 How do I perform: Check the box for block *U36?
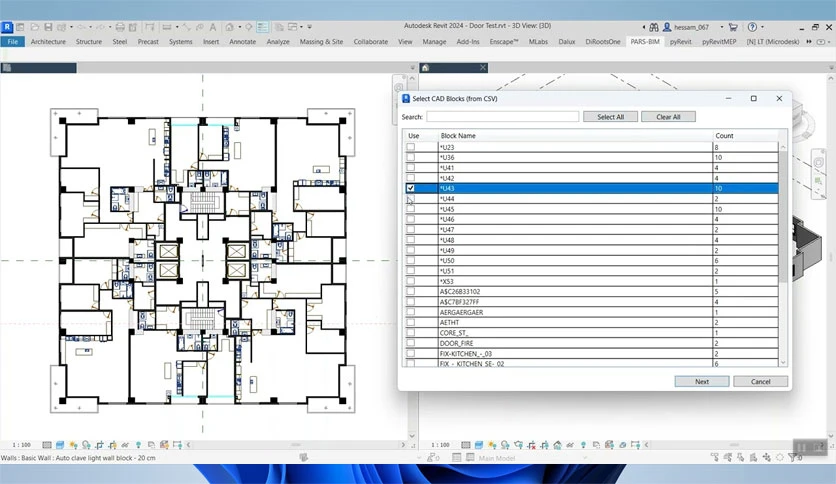point(411,157)
